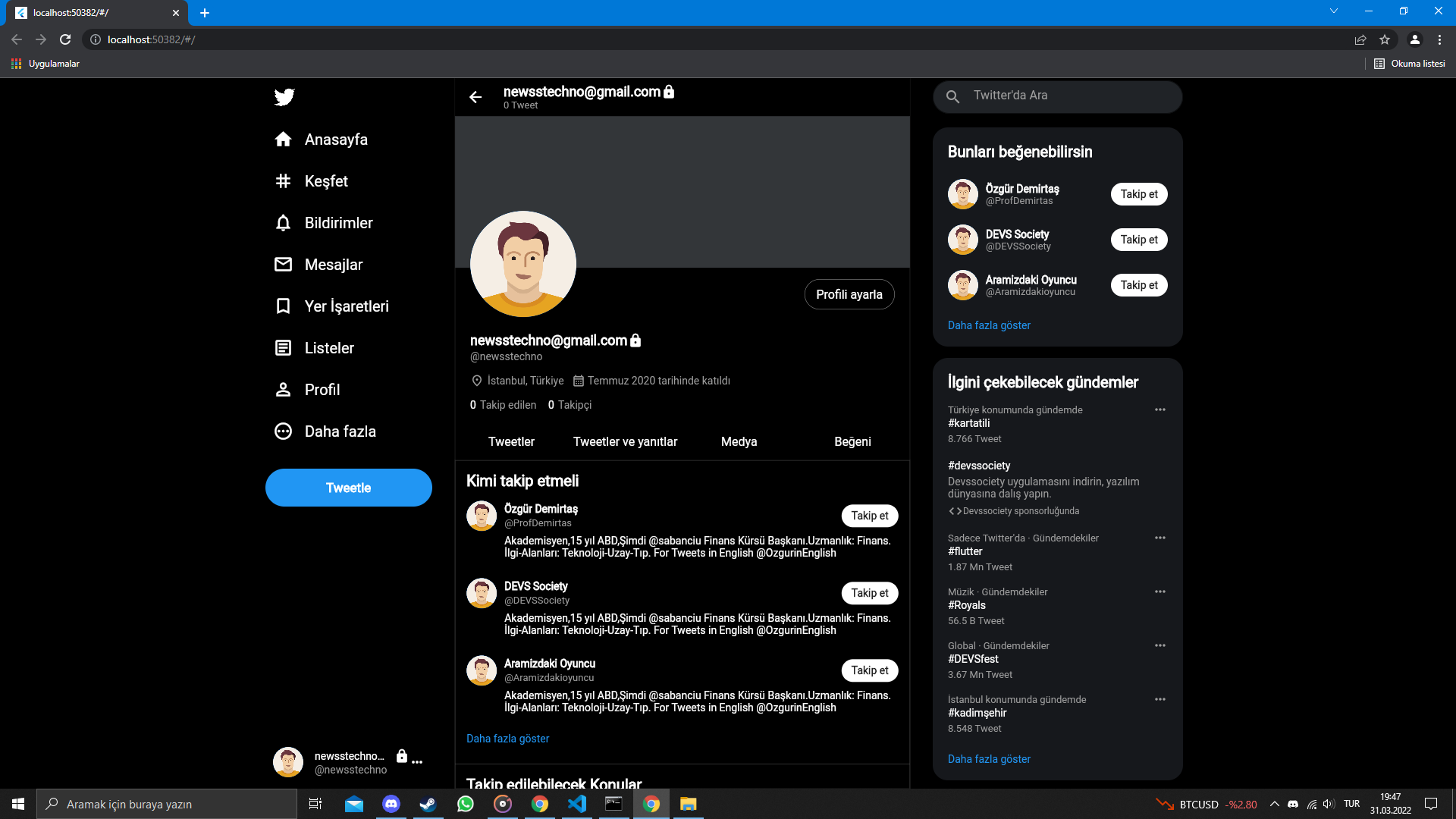Click search magnifier icon in Twitter'da Ara
Screen dimensions: 1456x819
(953, 96)
